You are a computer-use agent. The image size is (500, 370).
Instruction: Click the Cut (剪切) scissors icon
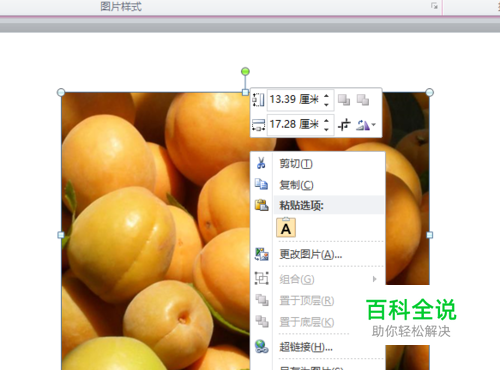click(x=261, y=163)
